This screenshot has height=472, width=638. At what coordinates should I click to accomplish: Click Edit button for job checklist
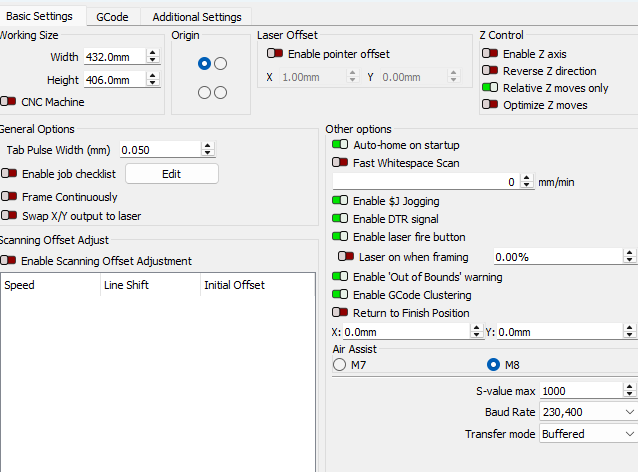[172, 174]
